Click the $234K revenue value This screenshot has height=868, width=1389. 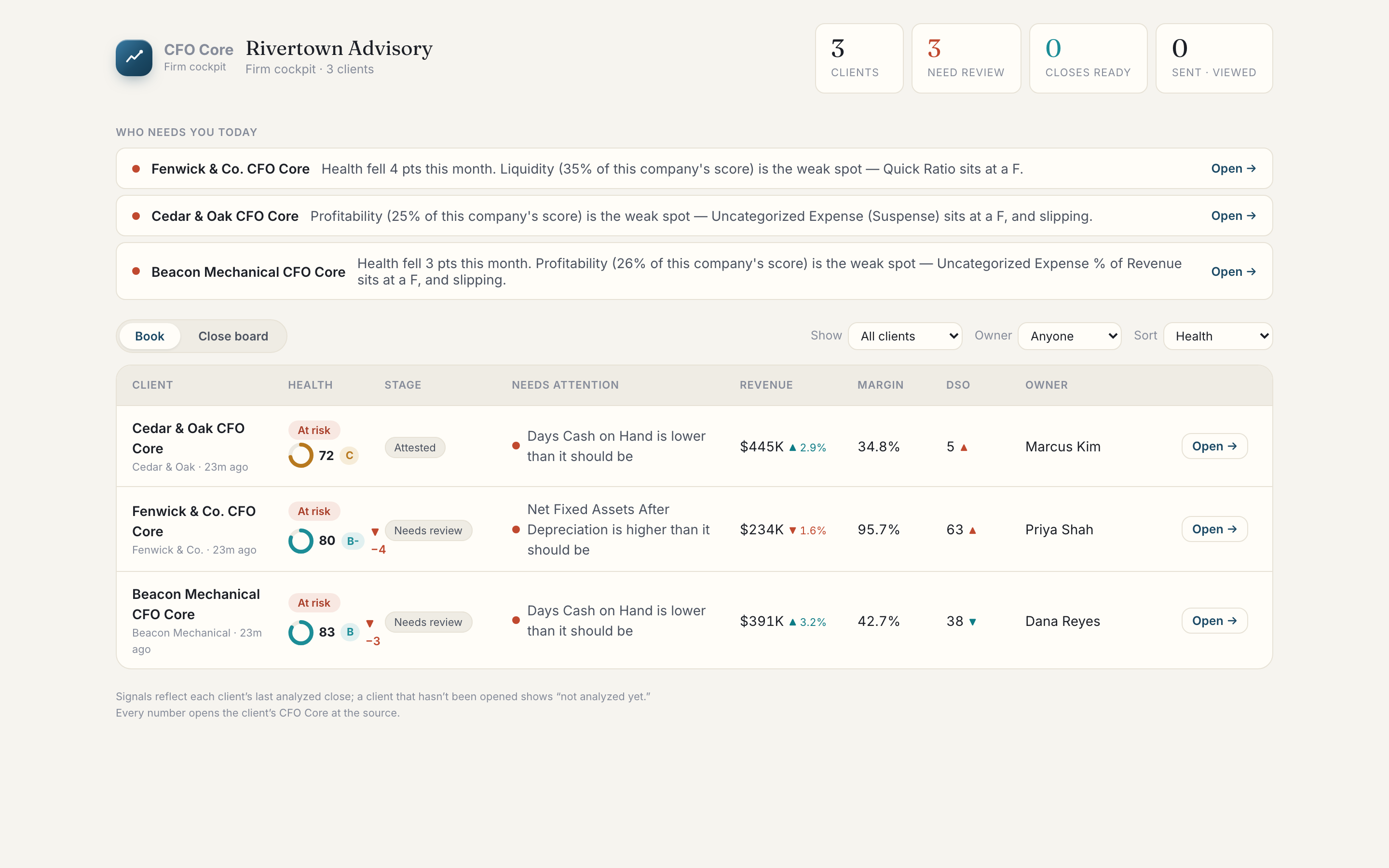pyautogui.click(x=762, y=529)
